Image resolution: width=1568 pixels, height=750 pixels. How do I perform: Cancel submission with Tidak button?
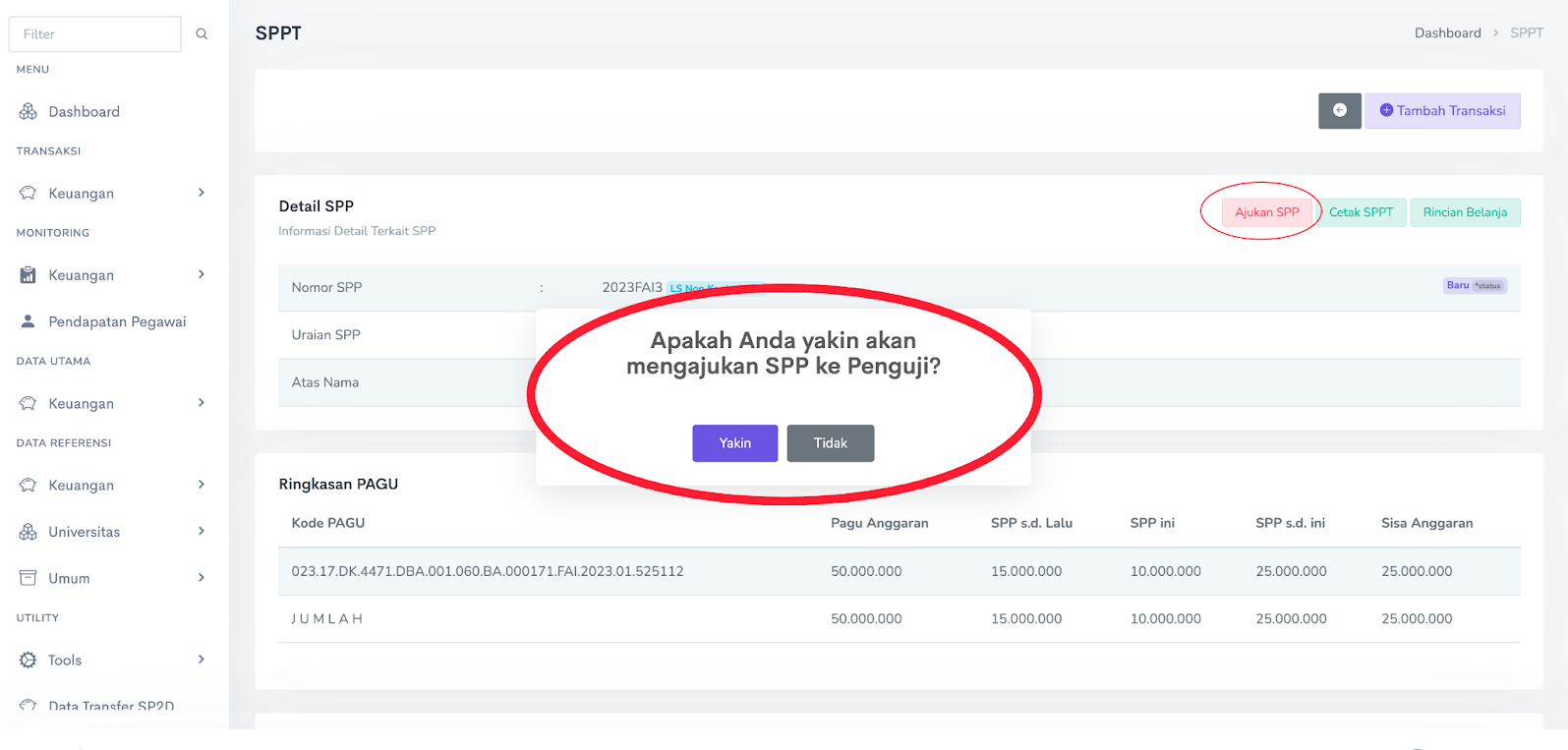pyautogui.click(x=830, y=443)
